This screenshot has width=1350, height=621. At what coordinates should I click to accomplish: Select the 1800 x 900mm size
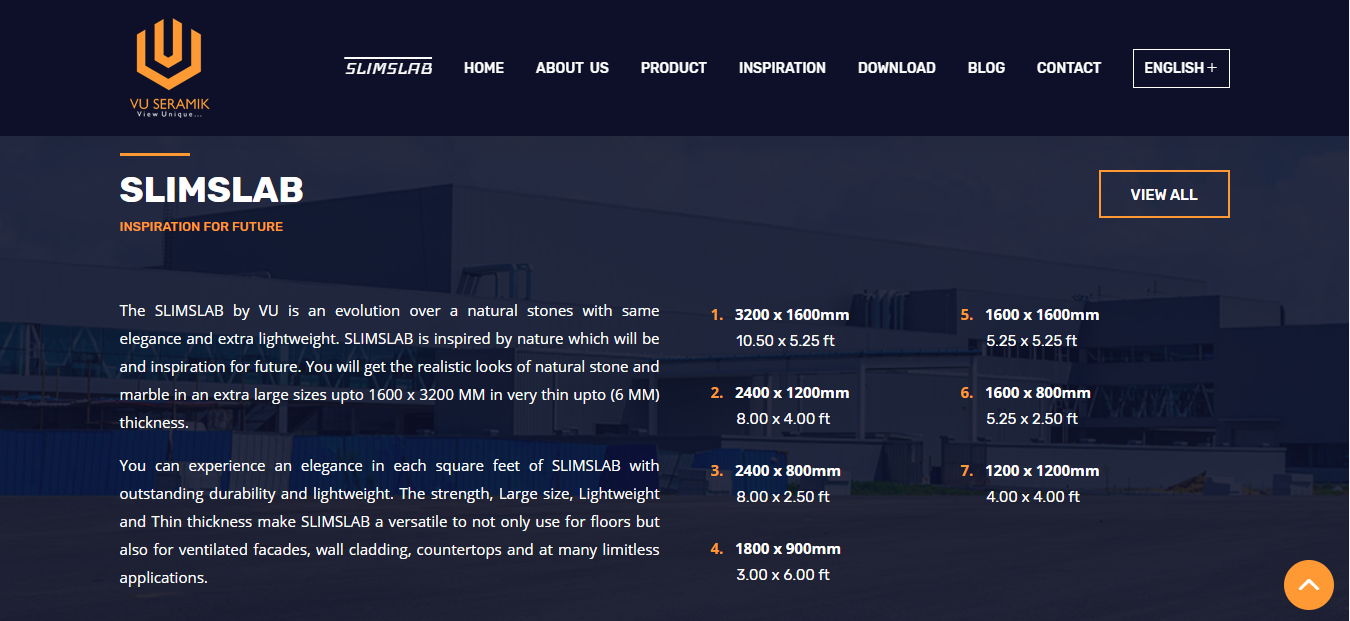(x=788, y=549)
